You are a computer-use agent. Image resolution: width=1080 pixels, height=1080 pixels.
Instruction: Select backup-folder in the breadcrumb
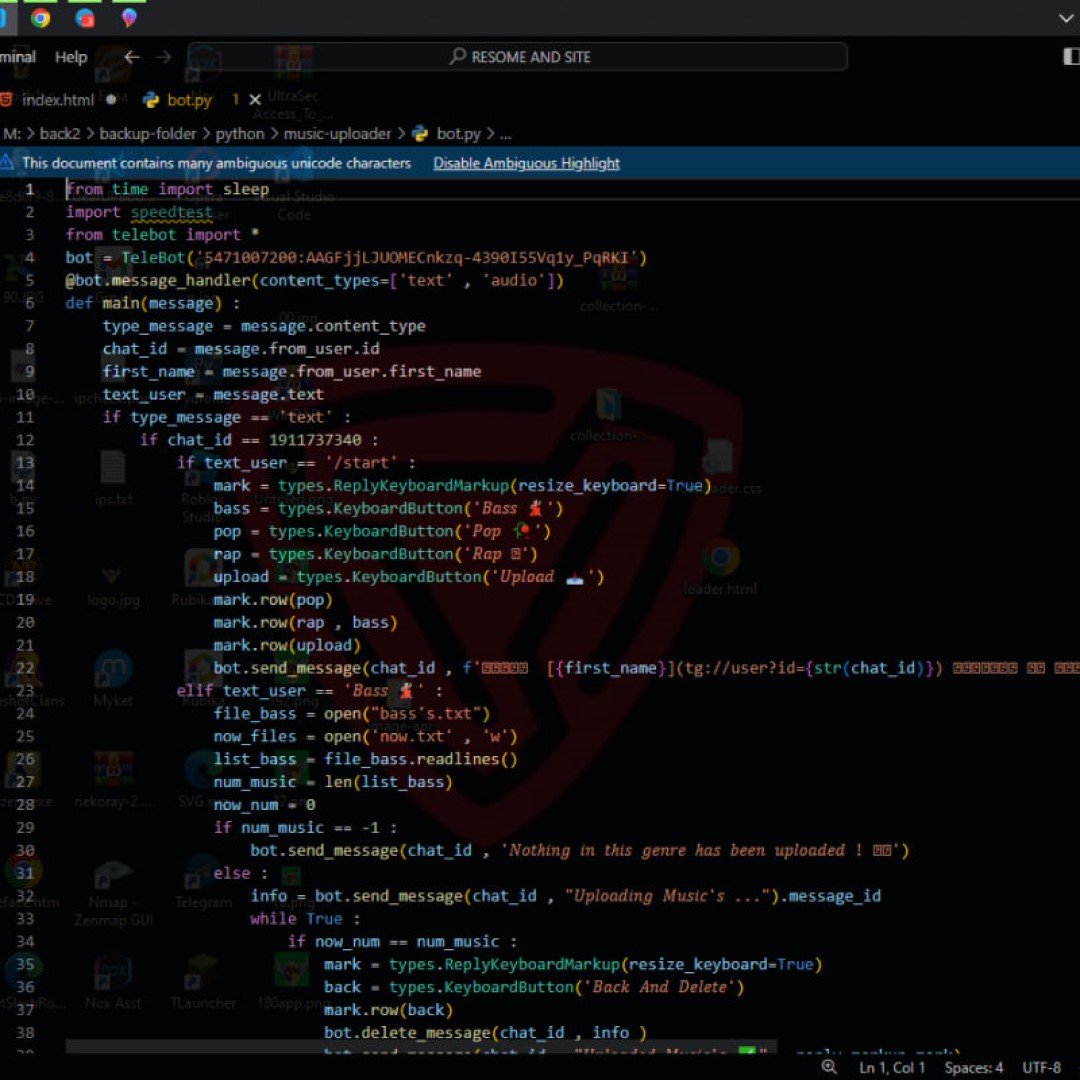pos(147,134)
